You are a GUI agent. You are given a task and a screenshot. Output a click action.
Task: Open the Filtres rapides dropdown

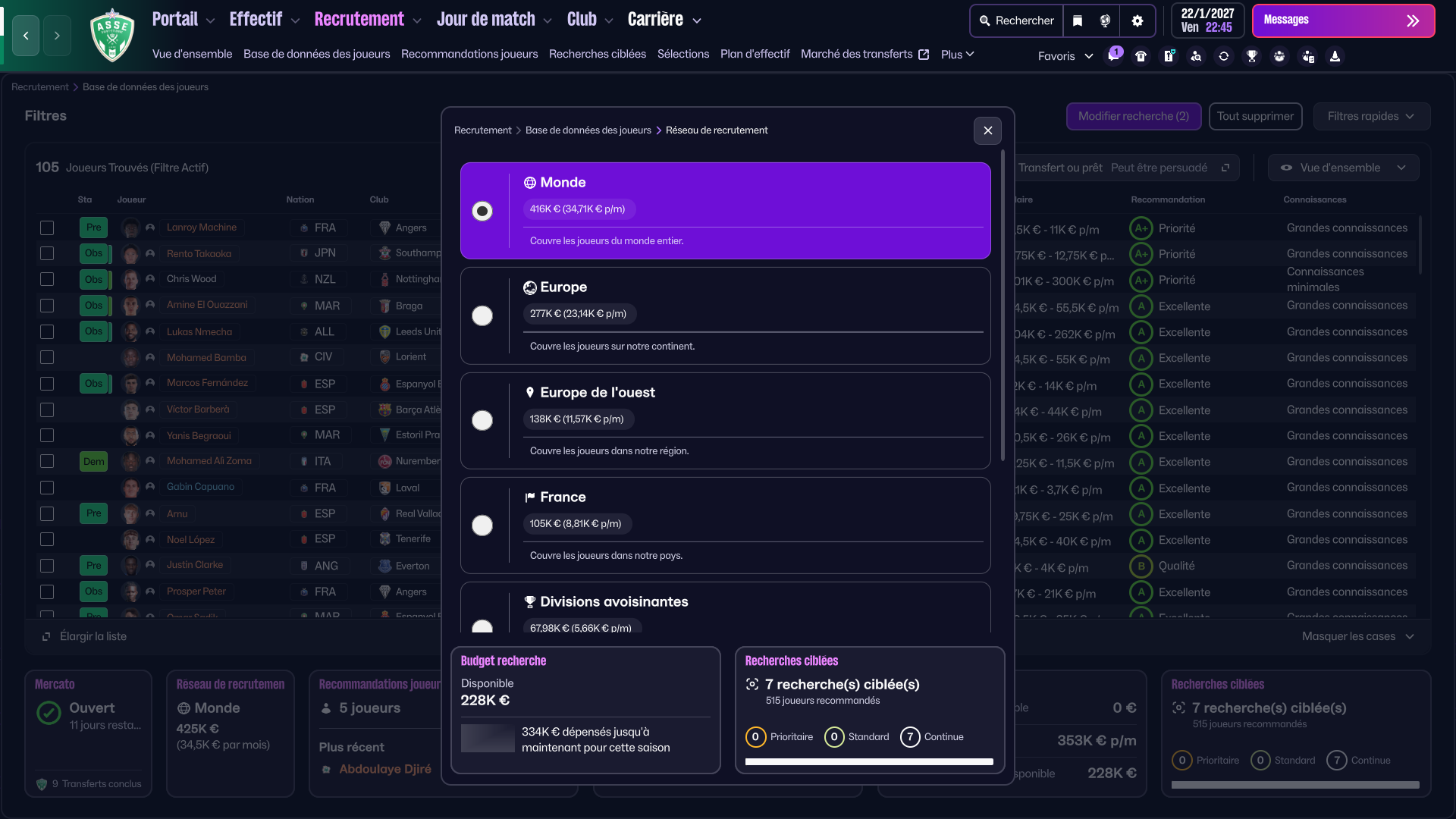(1371, 116)
